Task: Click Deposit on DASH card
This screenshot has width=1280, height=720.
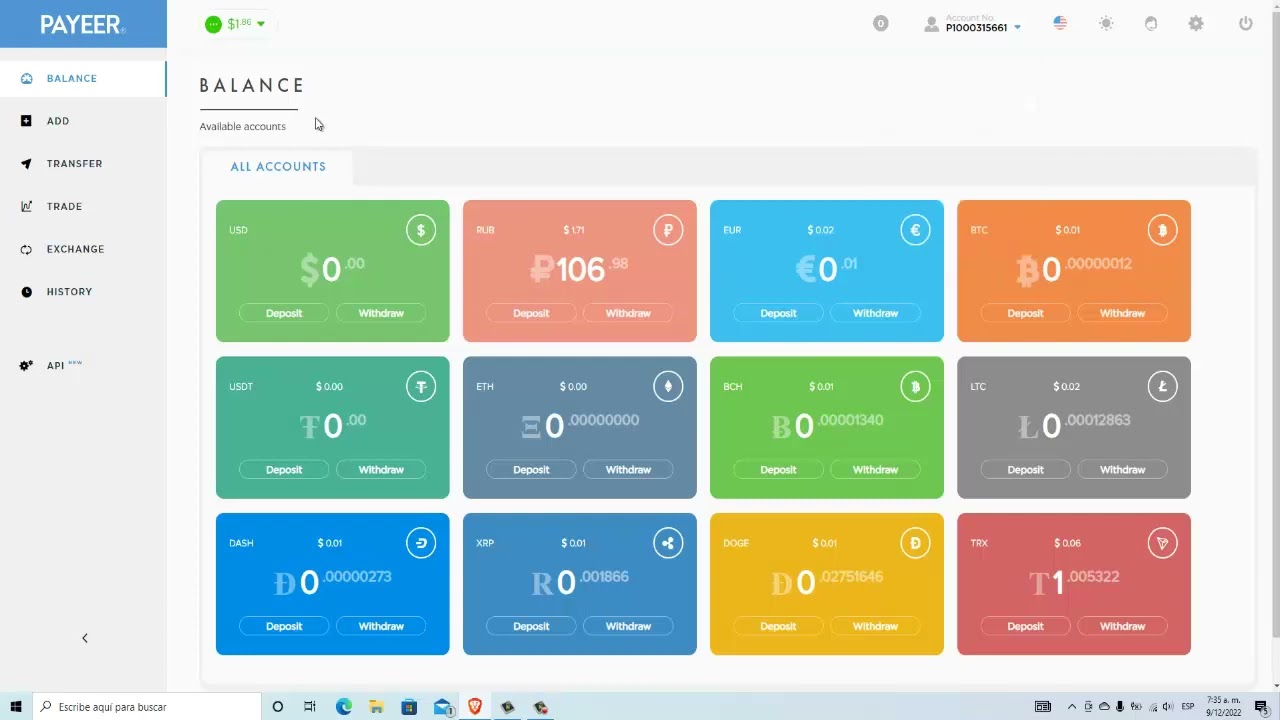Action: click(284, 626)
